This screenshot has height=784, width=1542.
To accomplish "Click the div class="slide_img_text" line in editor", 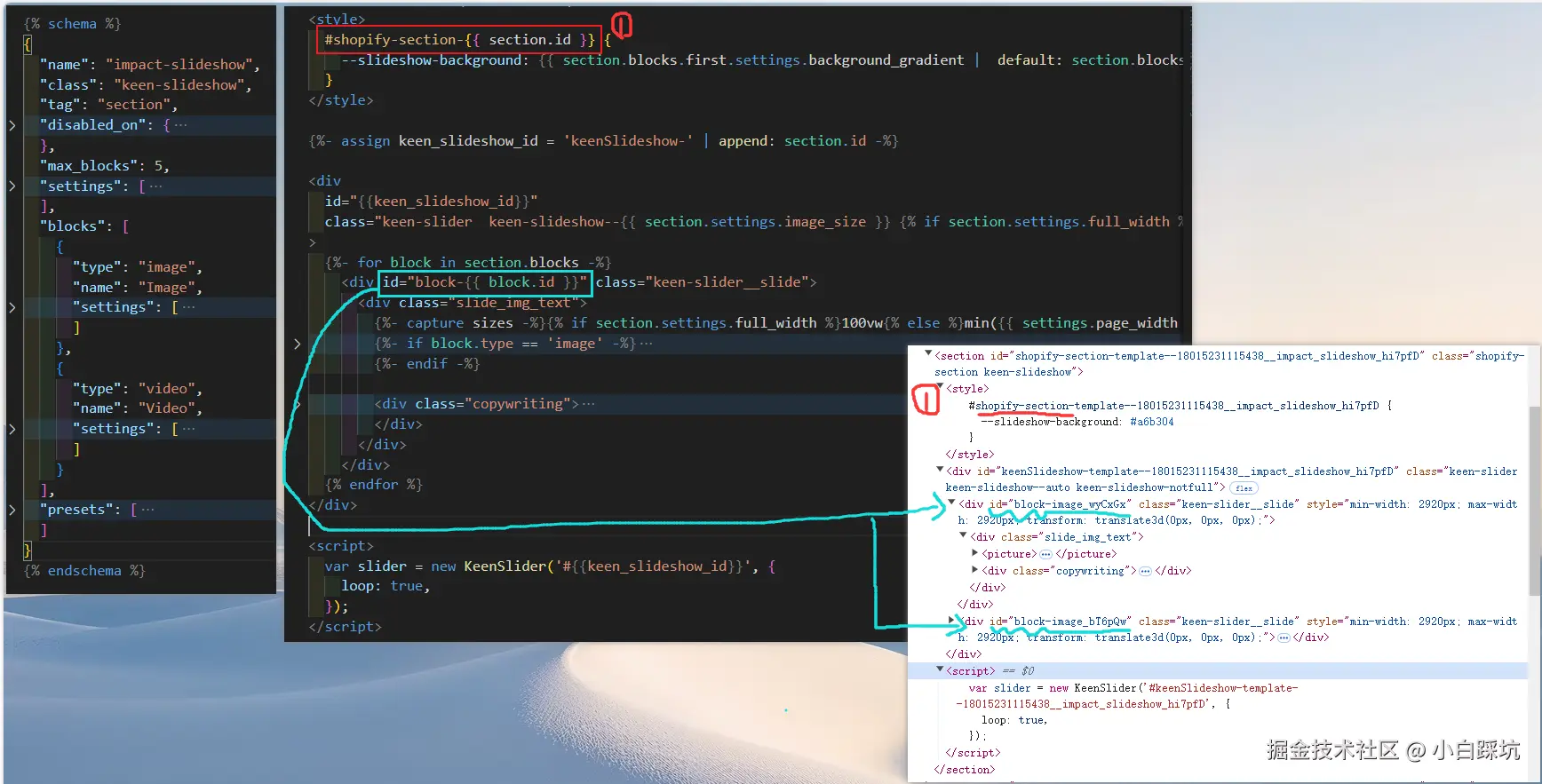I will pyautogui.click(x=473, y=303).
